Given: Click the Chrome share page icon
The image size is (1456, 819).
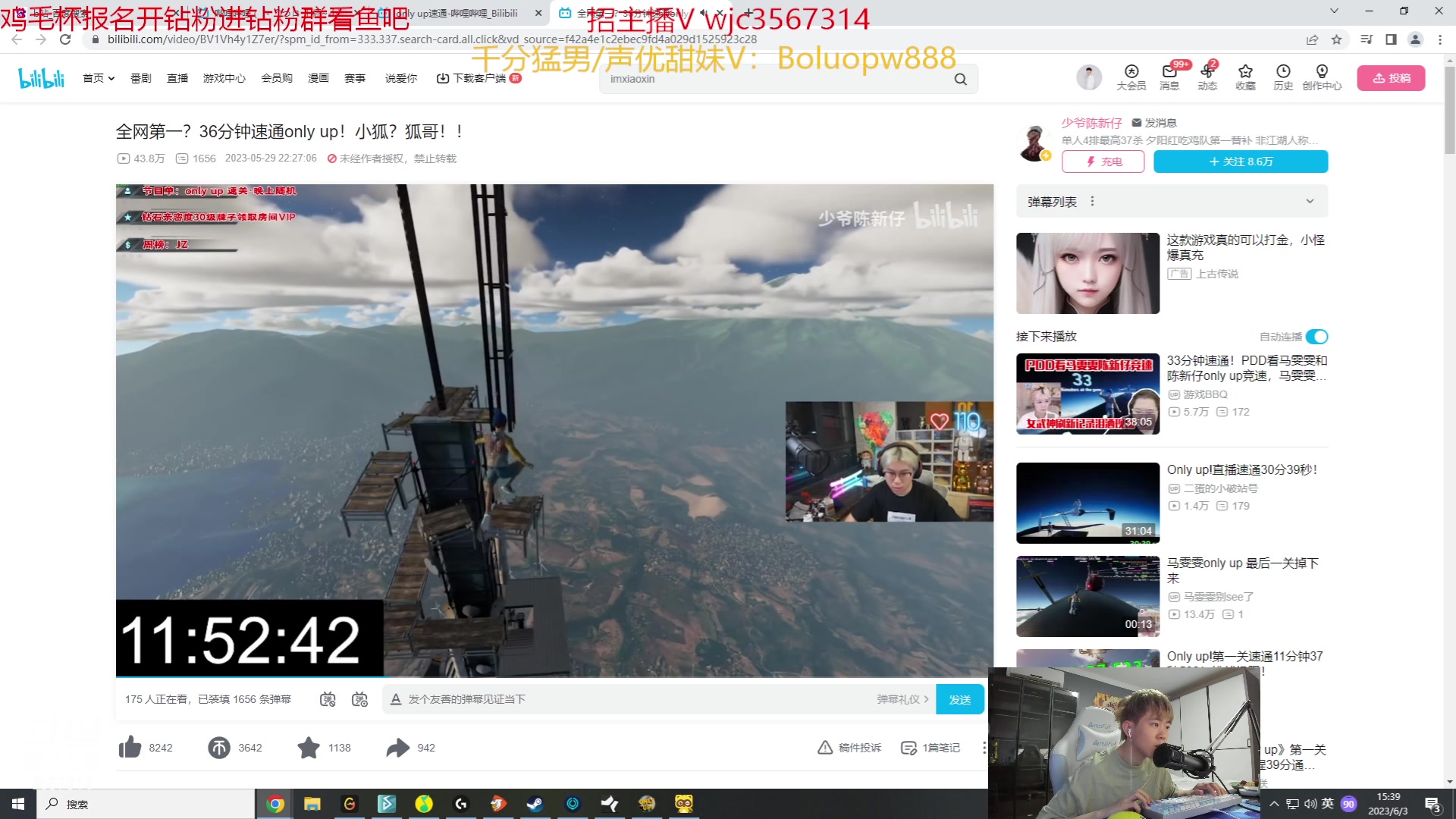Looking at the screenshot, I should pyautogui.click(x=1312, y=39).
